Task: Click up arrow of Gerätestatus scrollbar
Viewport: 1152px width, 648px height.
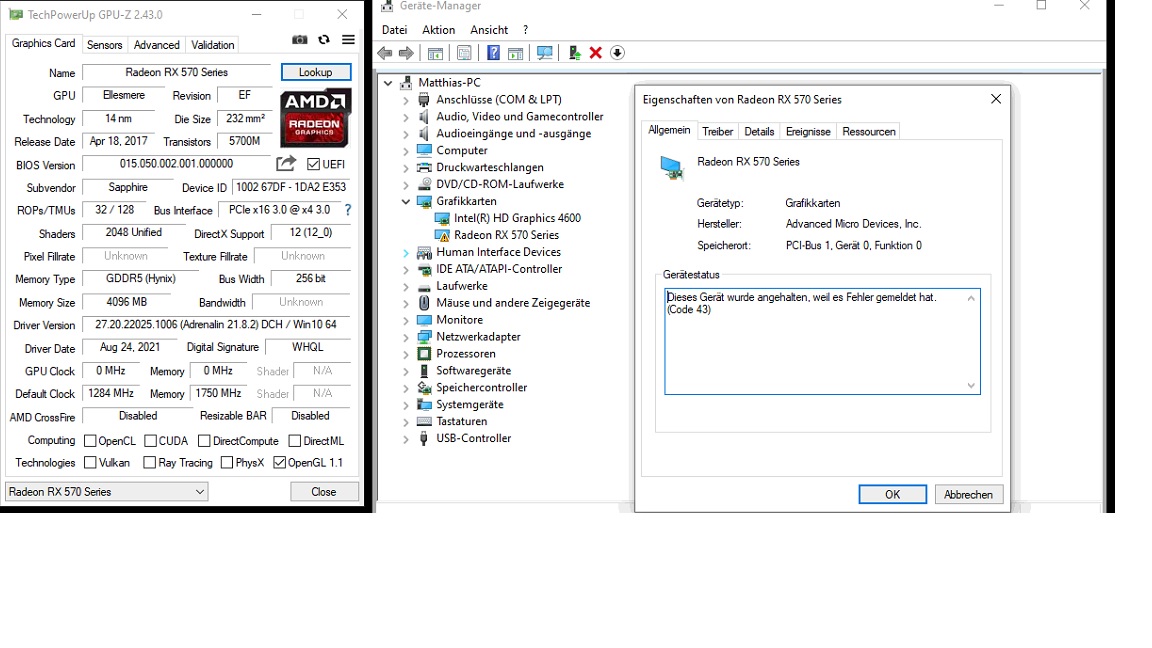Action: [971, 298]
